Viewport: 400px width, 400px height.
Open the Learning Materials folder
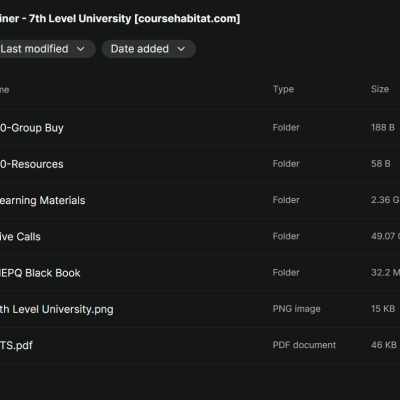coord(42,200)
